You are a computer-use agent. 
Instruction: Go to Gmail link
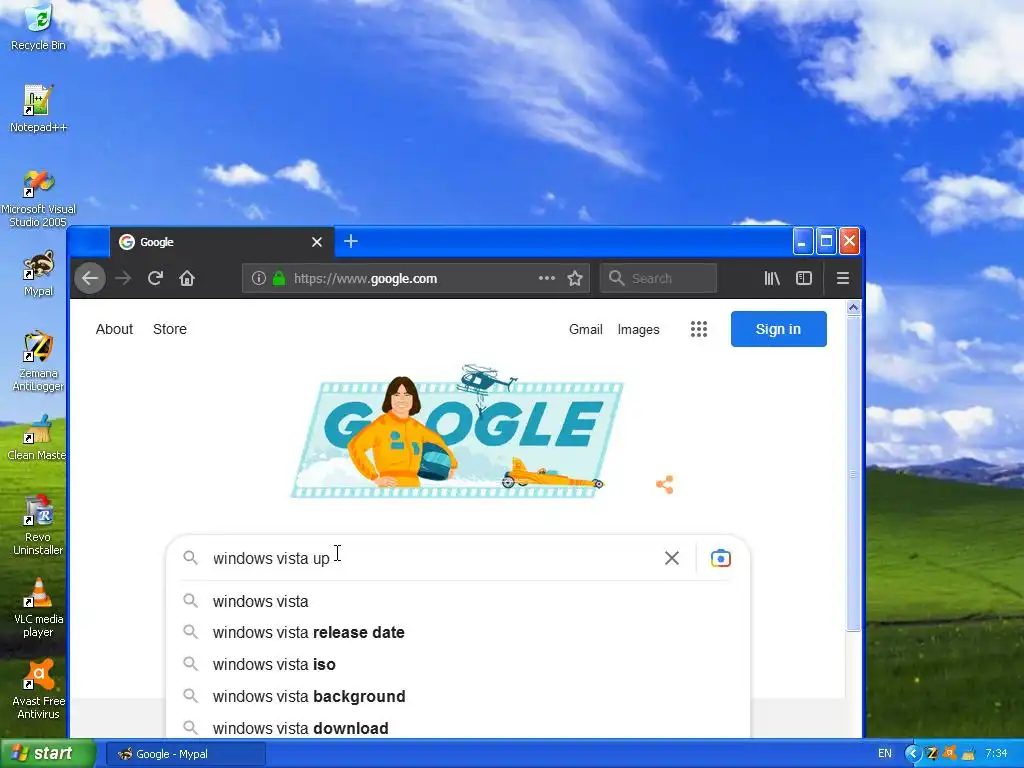coord(586,330)
